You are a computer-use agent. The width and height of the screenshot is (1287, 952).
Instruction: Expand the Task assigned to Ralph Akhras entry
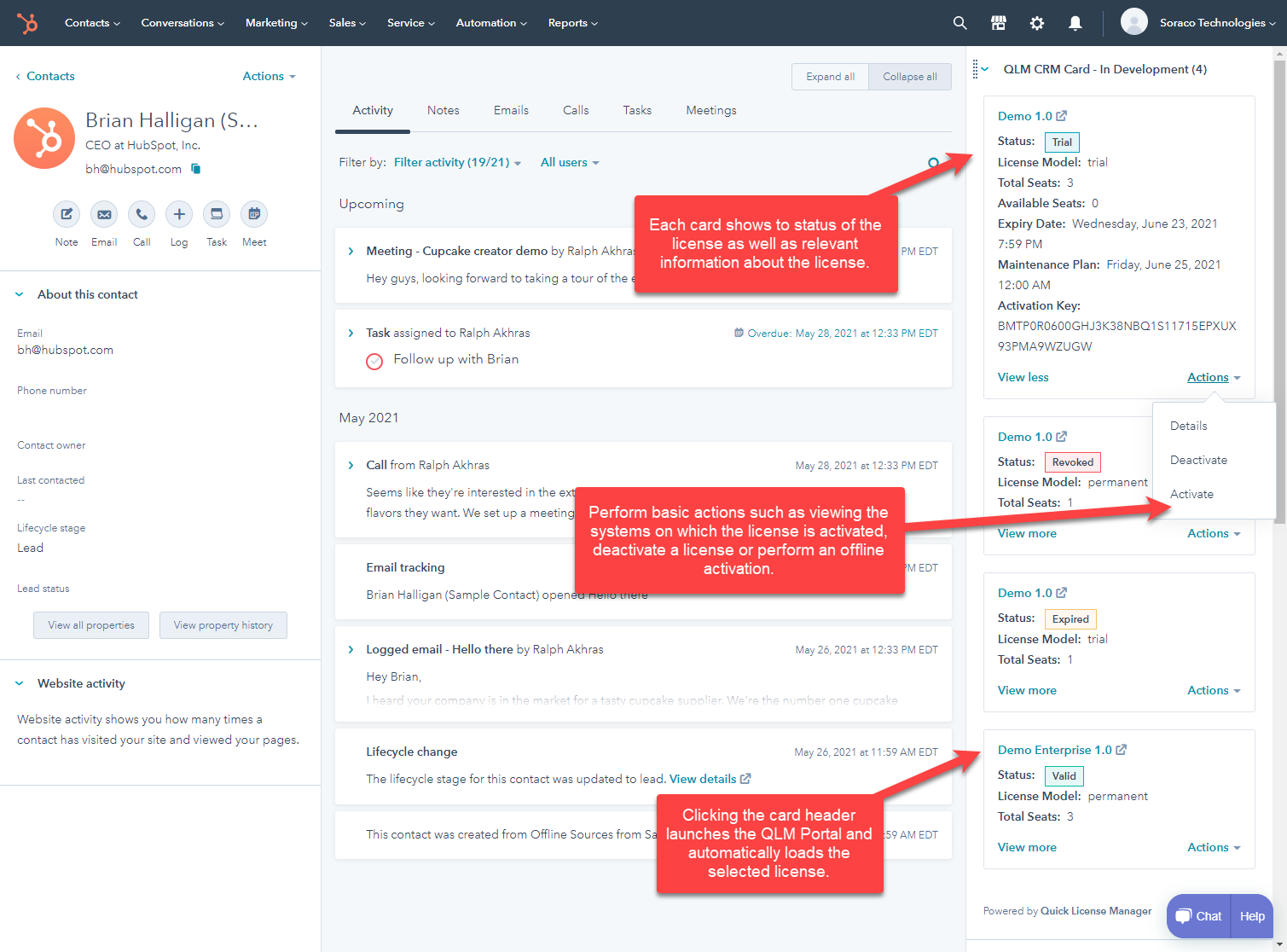point(351,333)
